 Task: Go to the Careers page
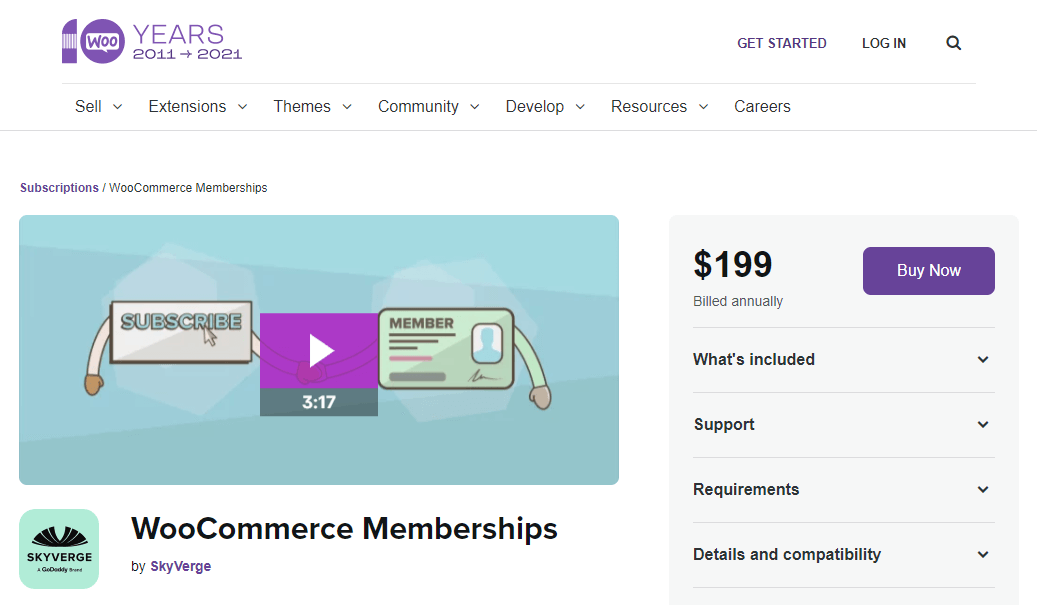(x=762, y=107)
